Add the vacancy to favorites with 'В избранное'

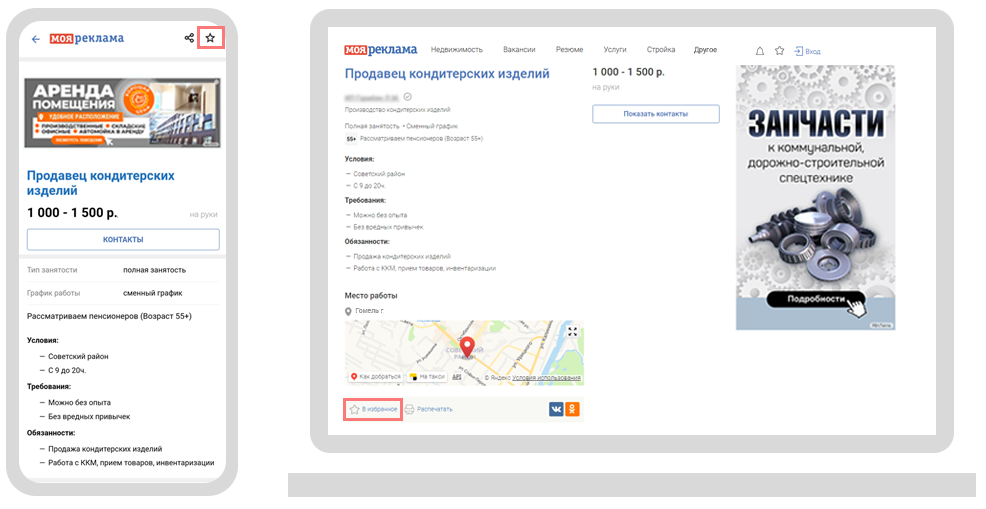373,409
